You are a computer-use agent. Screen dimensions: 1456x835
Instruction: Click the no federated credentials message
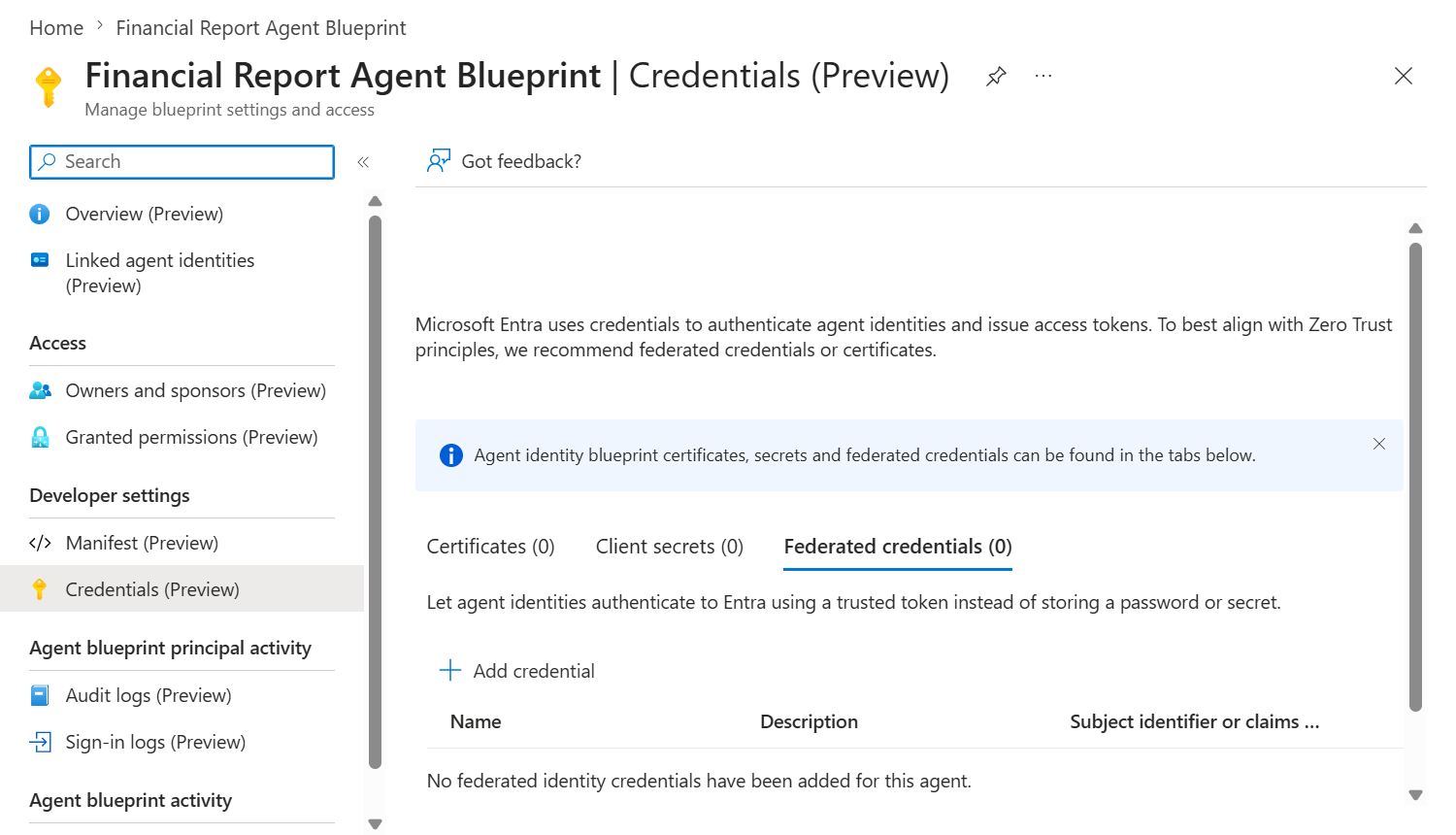(699, 781)
